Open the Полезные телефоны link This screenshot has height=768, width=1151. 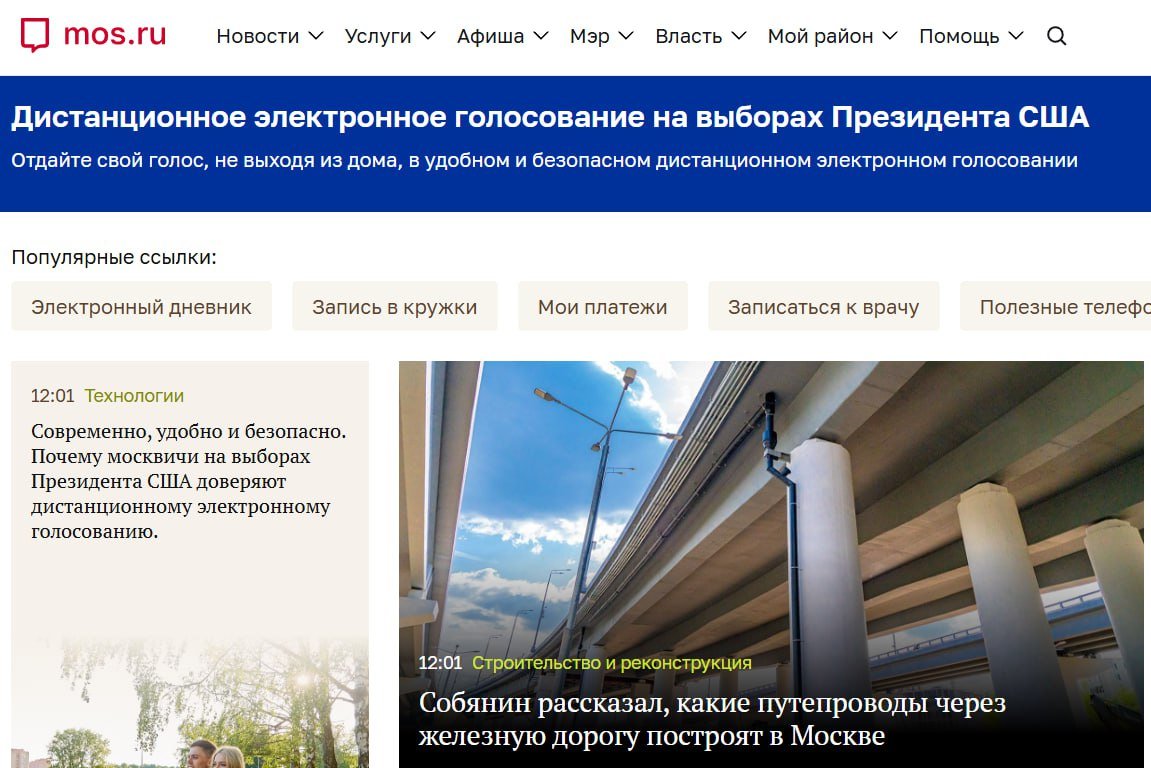(1060, 307)
